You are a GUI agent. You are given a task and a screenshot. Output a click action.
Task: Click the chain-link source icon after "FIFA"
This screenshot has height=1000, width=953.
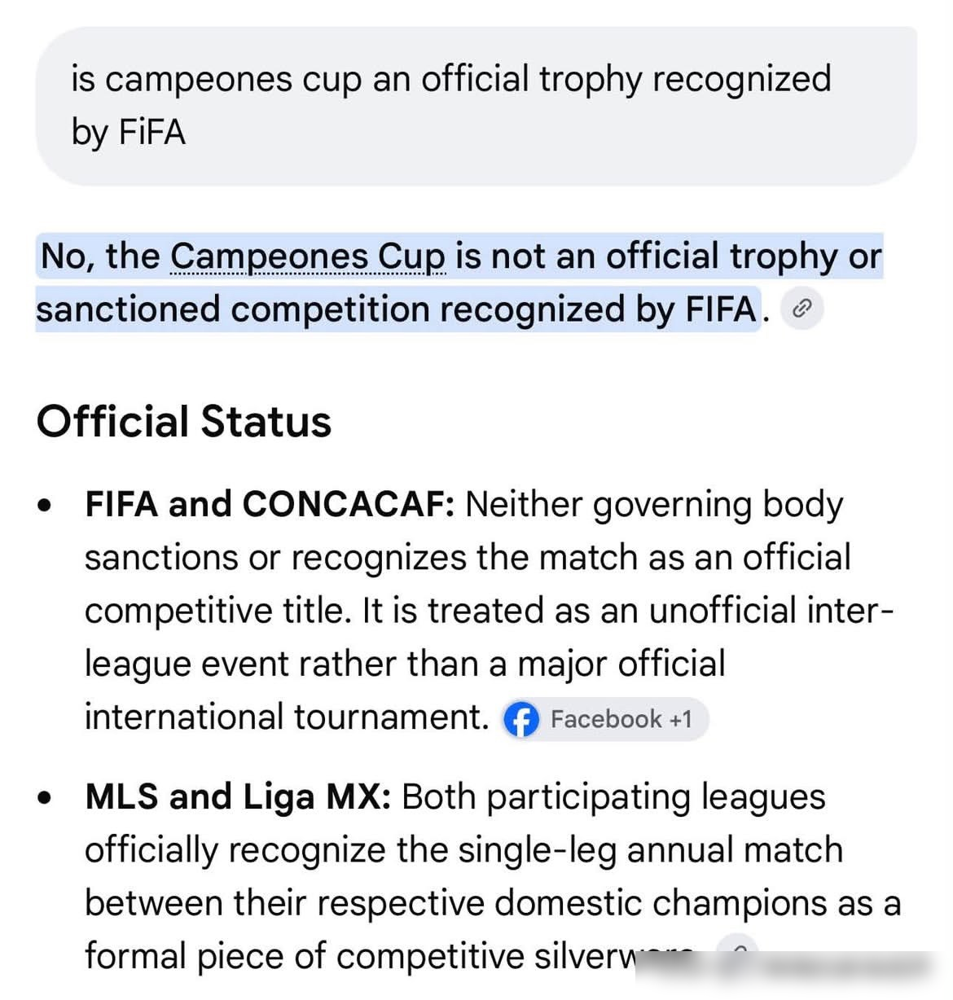tap(801, 309)
